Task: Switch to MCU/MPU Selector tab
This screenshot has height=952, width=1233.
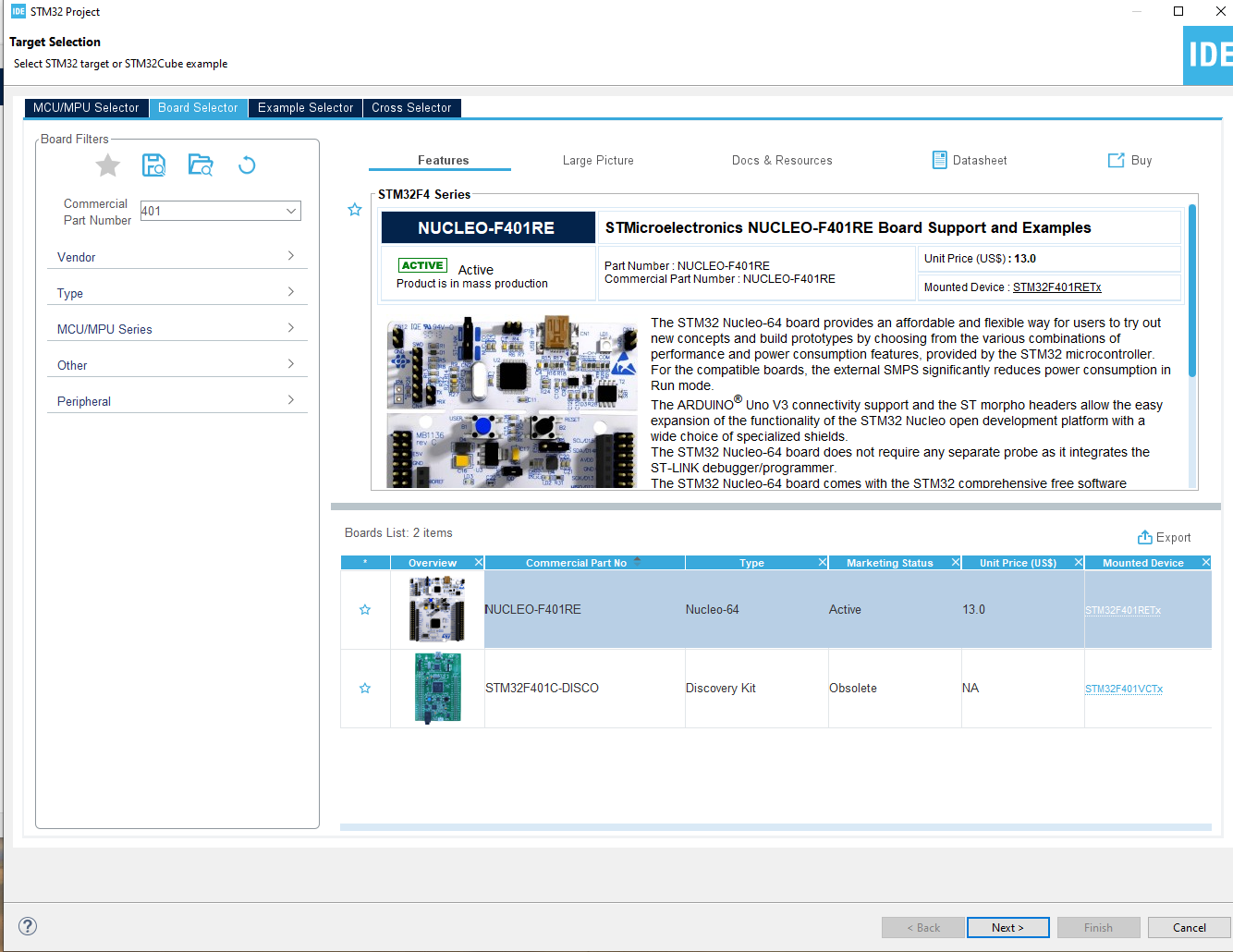Action: pos(86,108)
